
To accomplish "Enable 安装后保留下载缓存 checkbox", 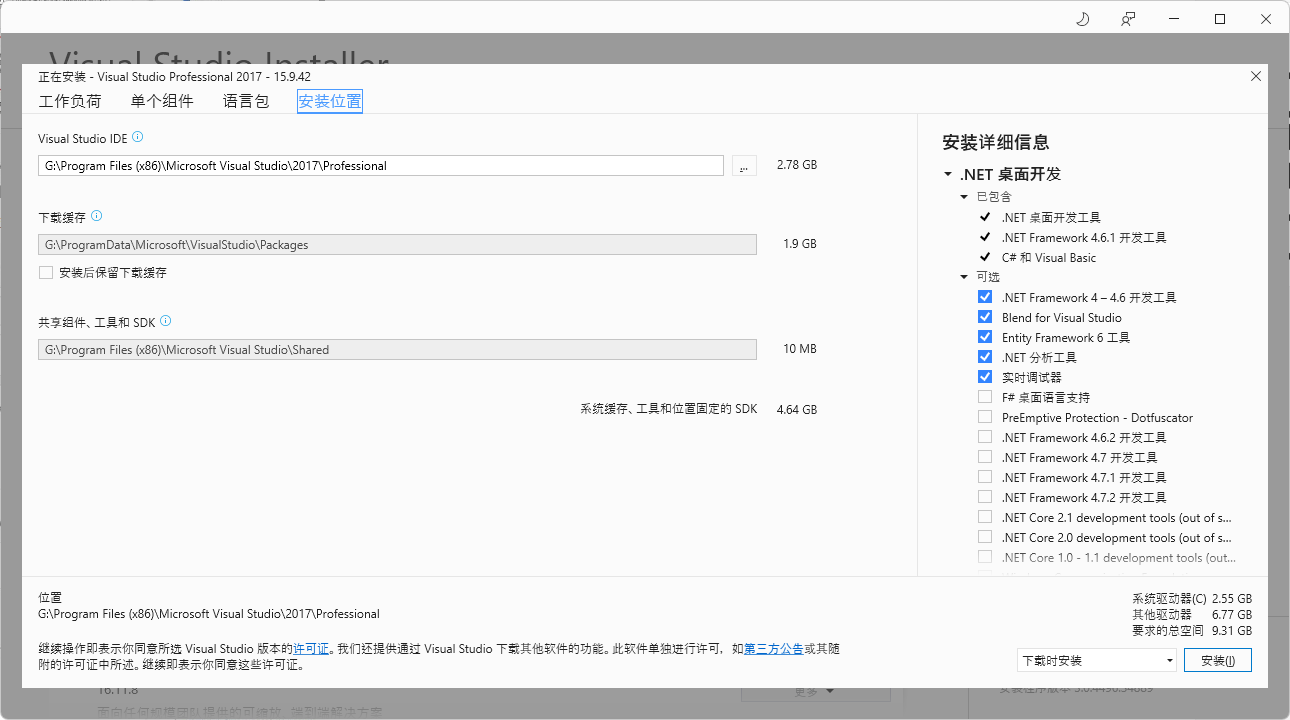I will click(45, 272).
